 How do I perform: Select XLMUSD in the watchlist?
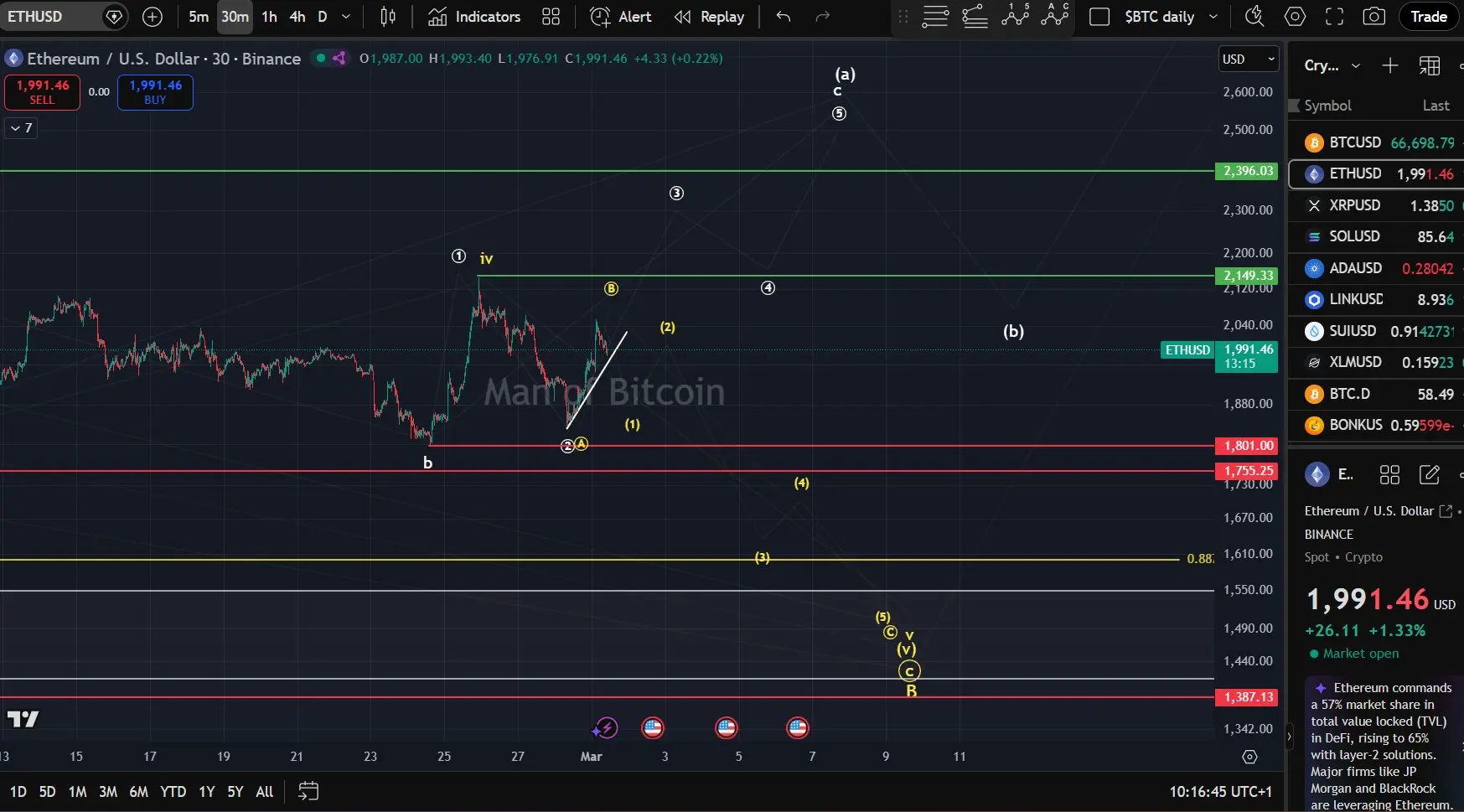1376,362
